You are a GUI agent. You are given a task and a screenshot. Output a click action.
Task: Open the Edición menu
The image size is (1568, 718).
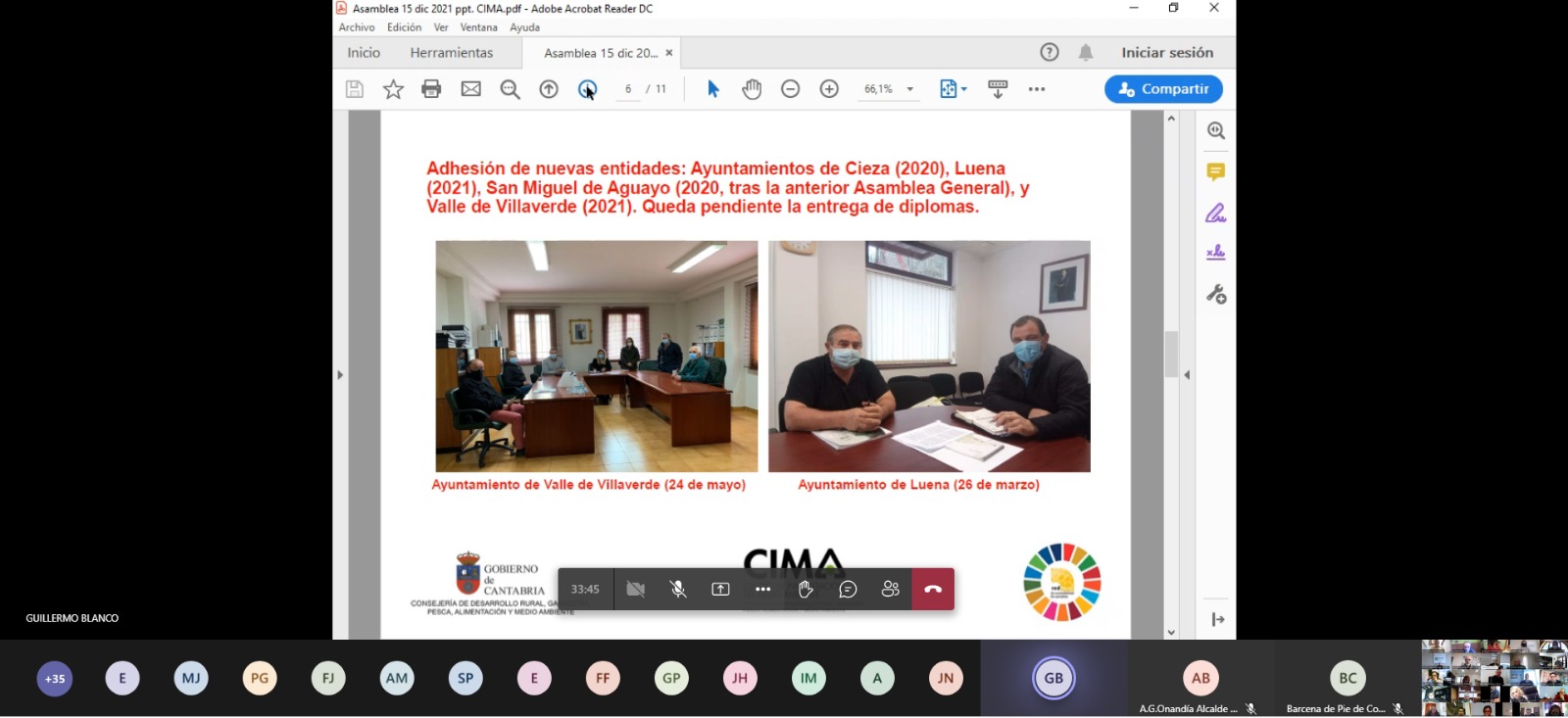[x=404, y=27]
